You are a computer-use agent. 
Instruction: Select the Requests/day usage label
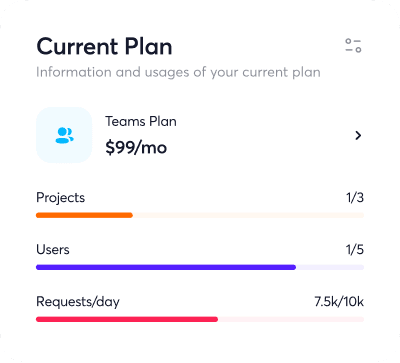(78, 302)
